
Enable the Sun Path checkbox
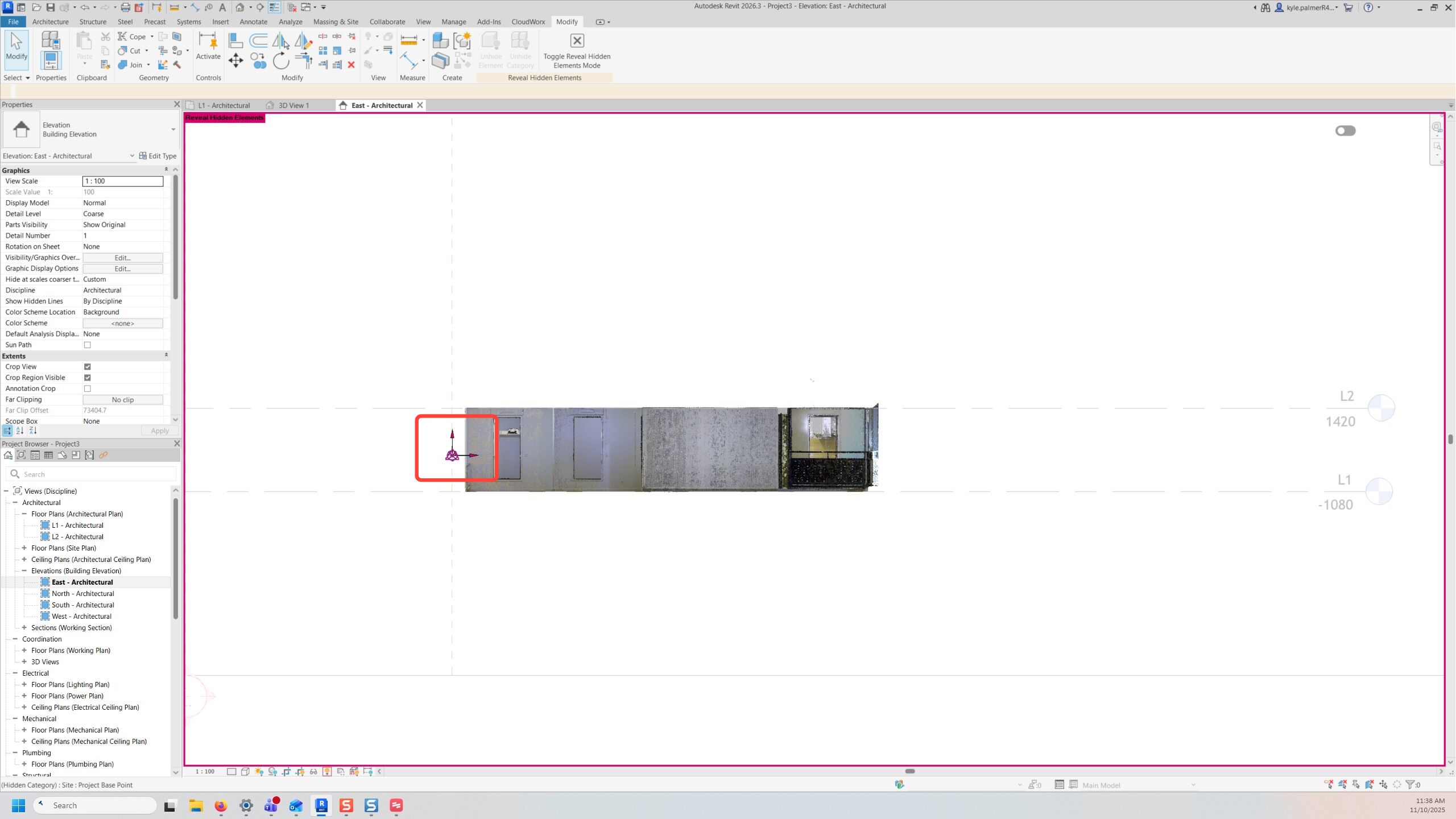[88, 345]
